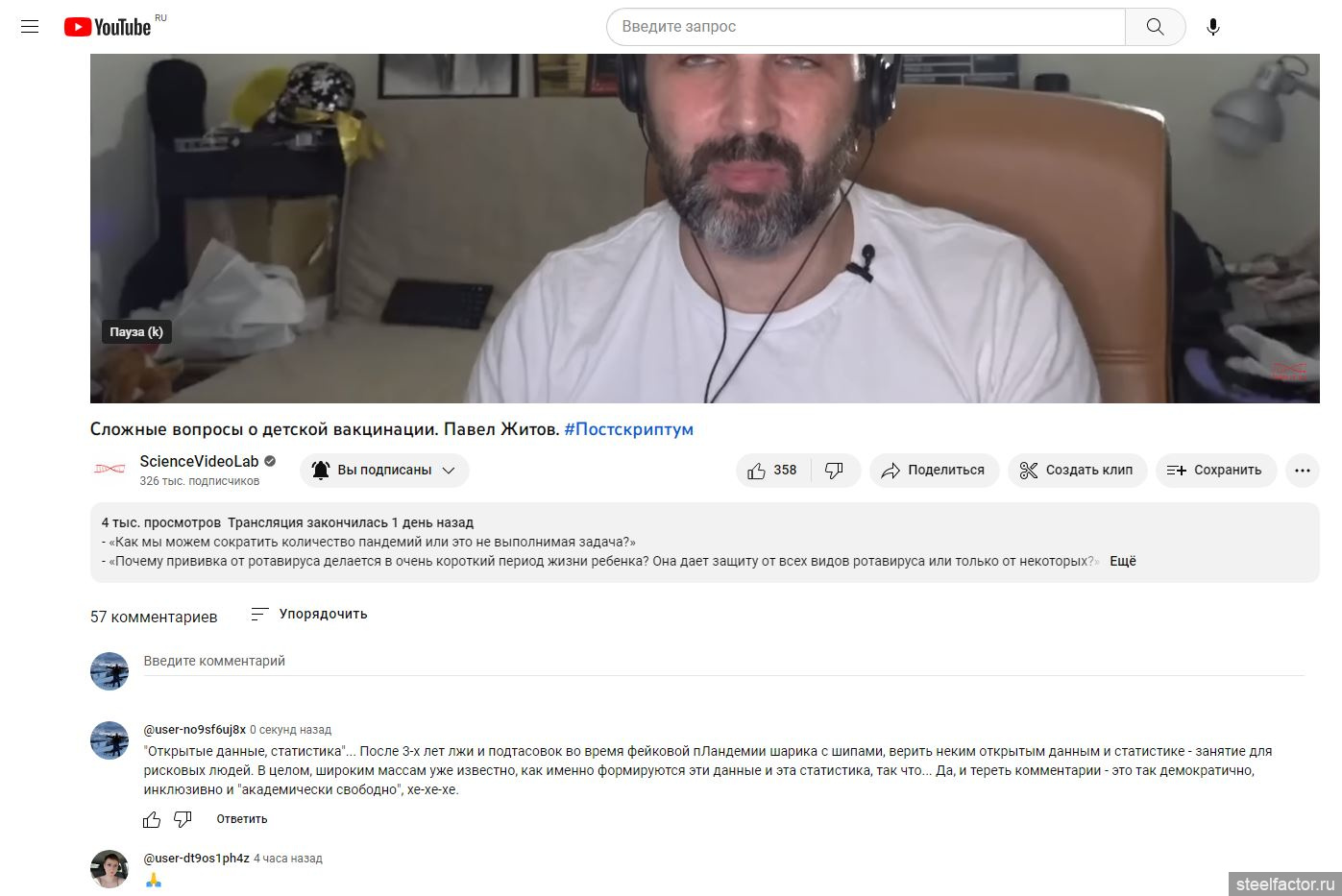This screenshot has height=896, width=1342.
Task: Open the hamburger guide menu
Action: point(30,27)
